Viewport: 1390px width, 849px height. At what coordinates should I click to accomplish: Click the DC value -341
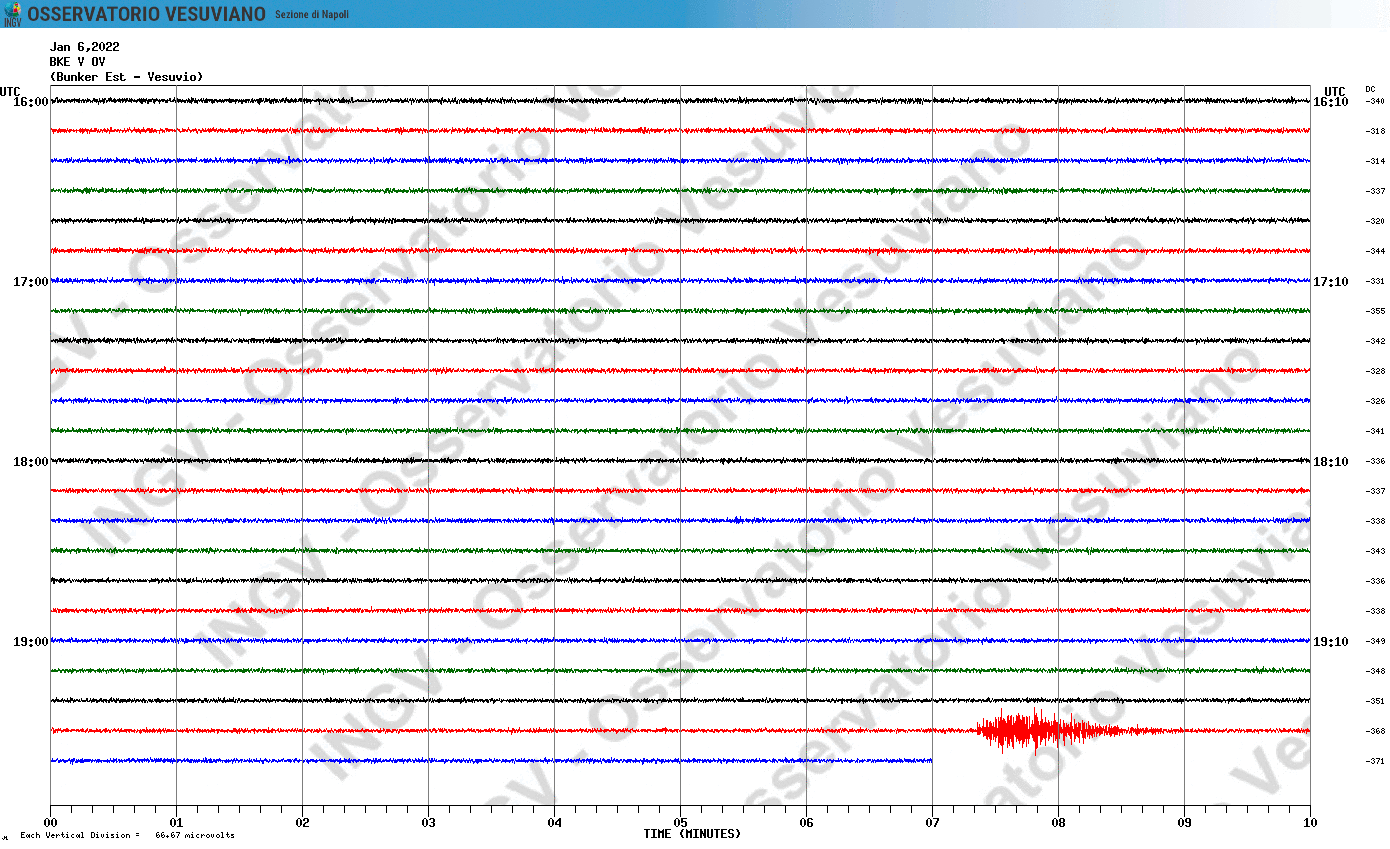(x=1376, y=431)
